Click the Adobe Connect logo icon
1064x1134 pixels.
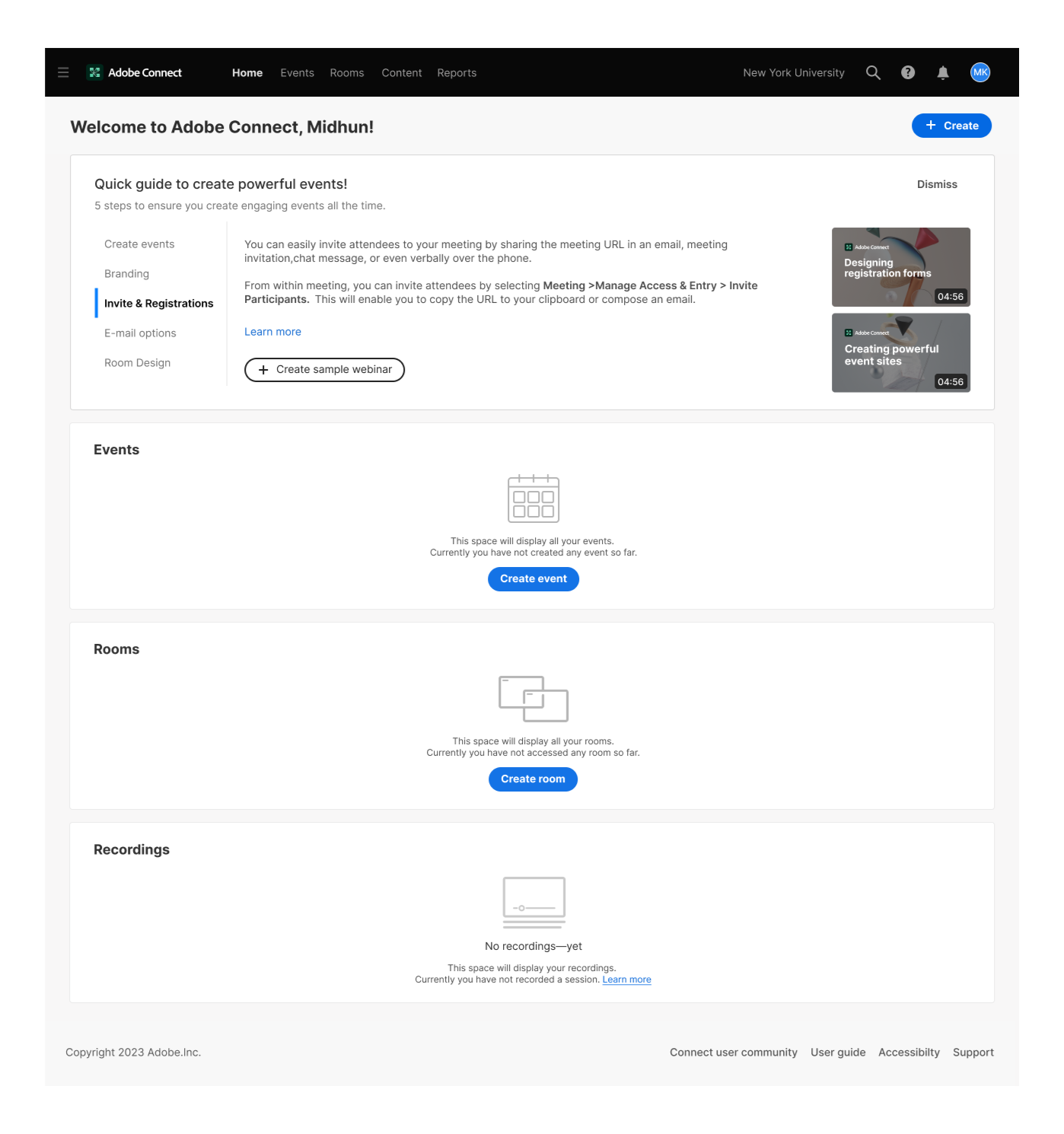click(94, 72)
